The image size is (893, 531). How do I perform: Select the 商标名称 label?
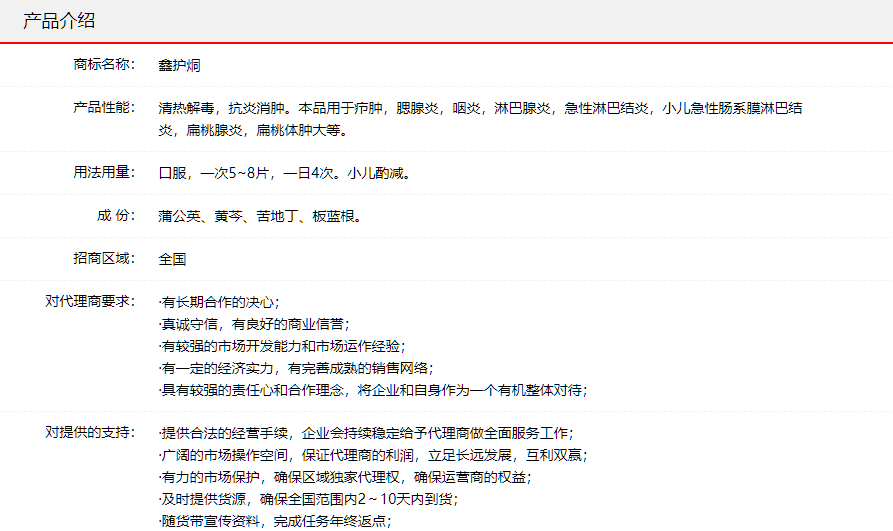(x=104, y=64)
